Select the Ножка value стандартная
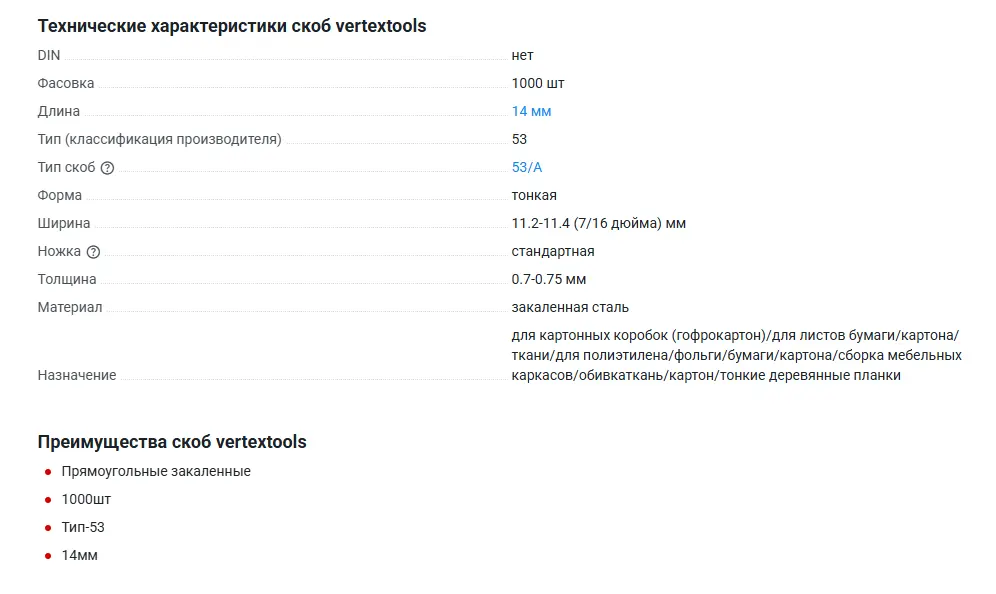Image resolution: width=996 pixels, height=594 pixels. [553, 251]
